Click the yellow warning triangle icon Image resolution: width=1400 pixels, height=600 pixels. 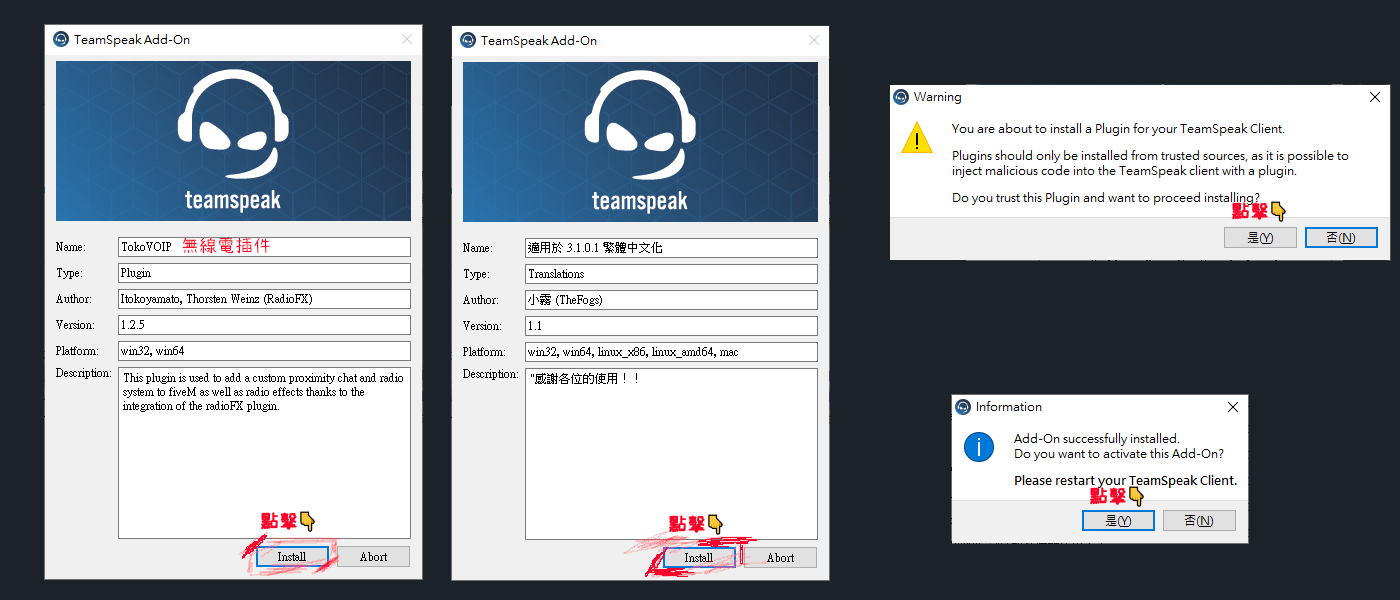(916, 138)
